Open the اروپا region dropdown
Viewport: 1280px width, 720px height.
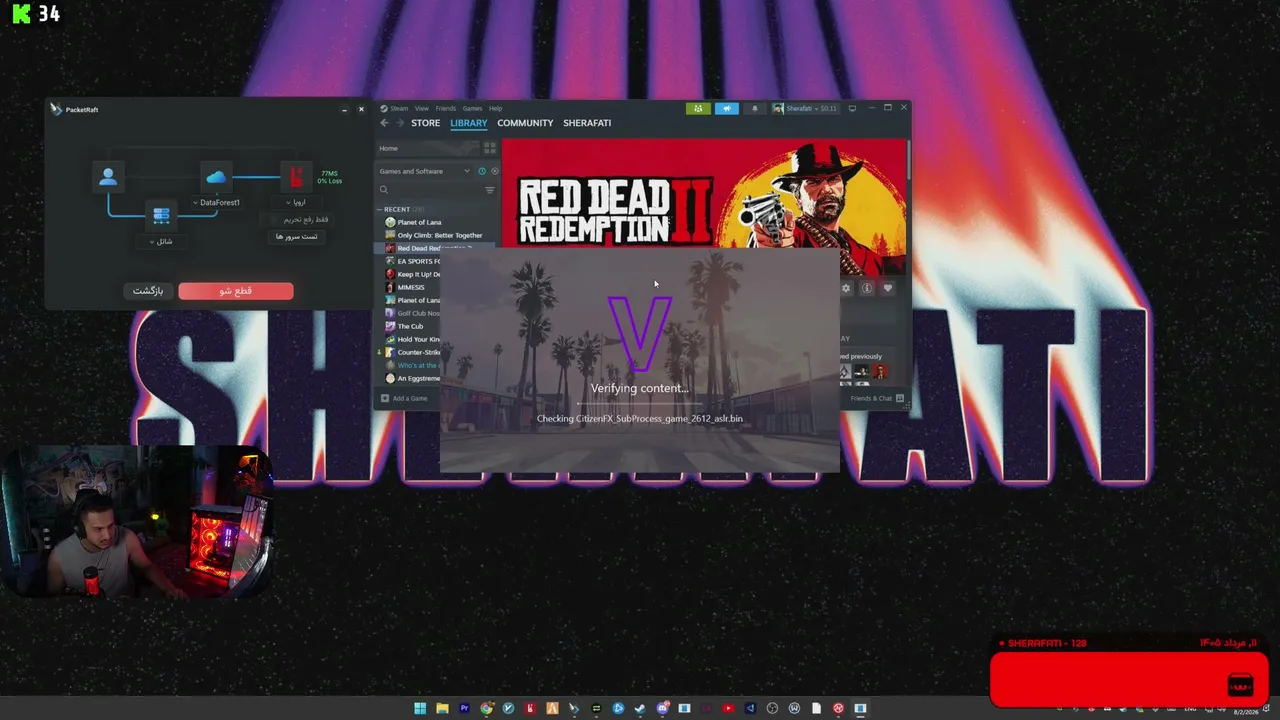[296, 202]
